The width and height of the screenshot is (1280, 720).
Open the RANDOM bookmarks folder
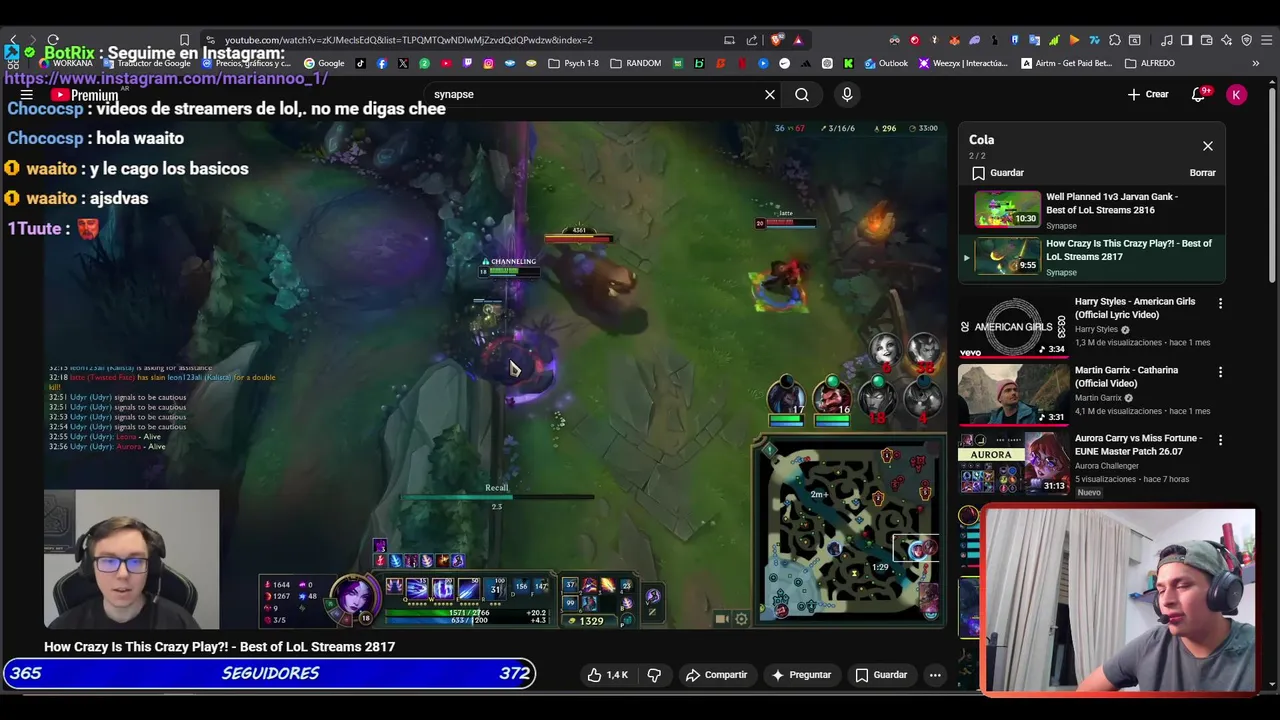pyautogui.click(x=635, y=63)
